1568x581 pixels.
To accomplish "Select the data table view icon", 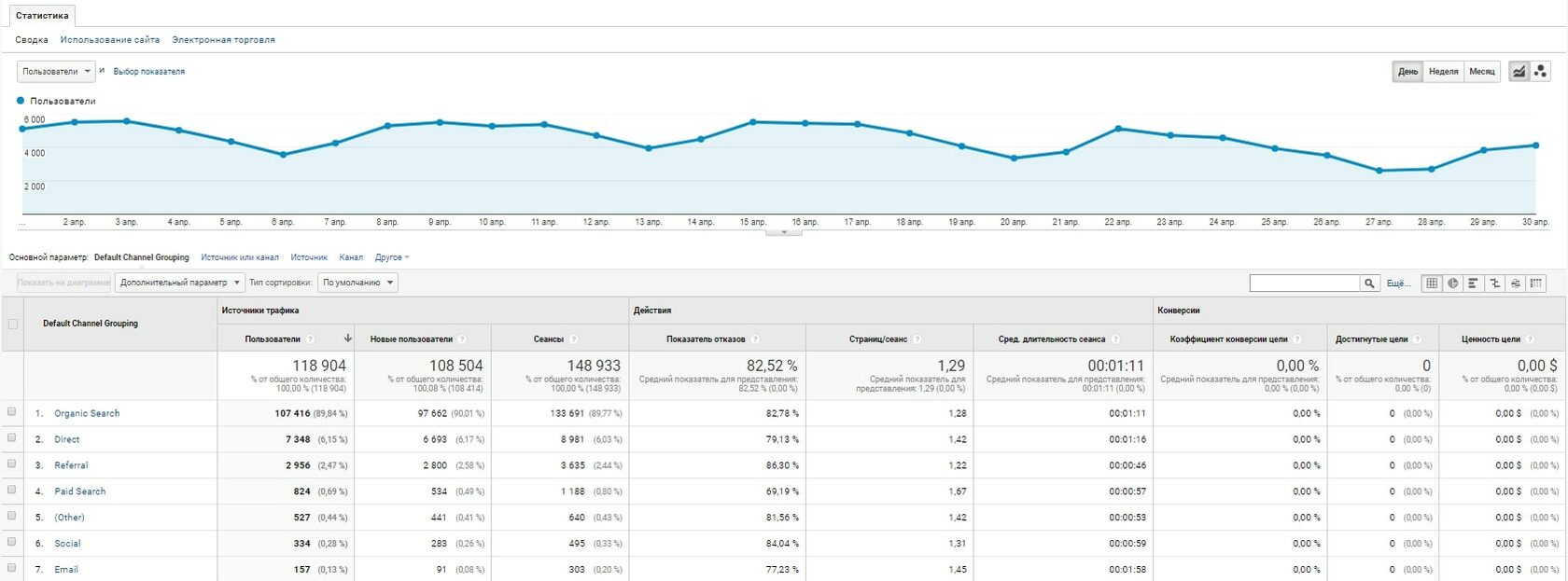I will [x=1432, y=283].
